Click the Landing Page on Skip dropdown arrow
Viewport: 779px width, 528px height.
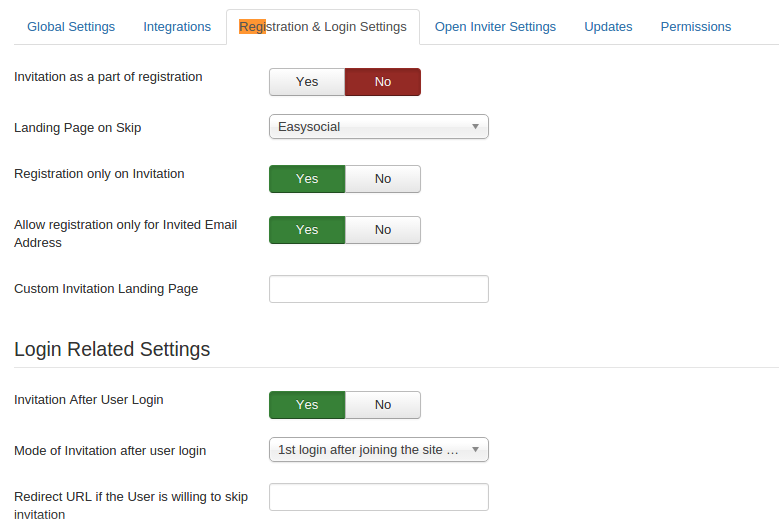(x=475, y=127)
